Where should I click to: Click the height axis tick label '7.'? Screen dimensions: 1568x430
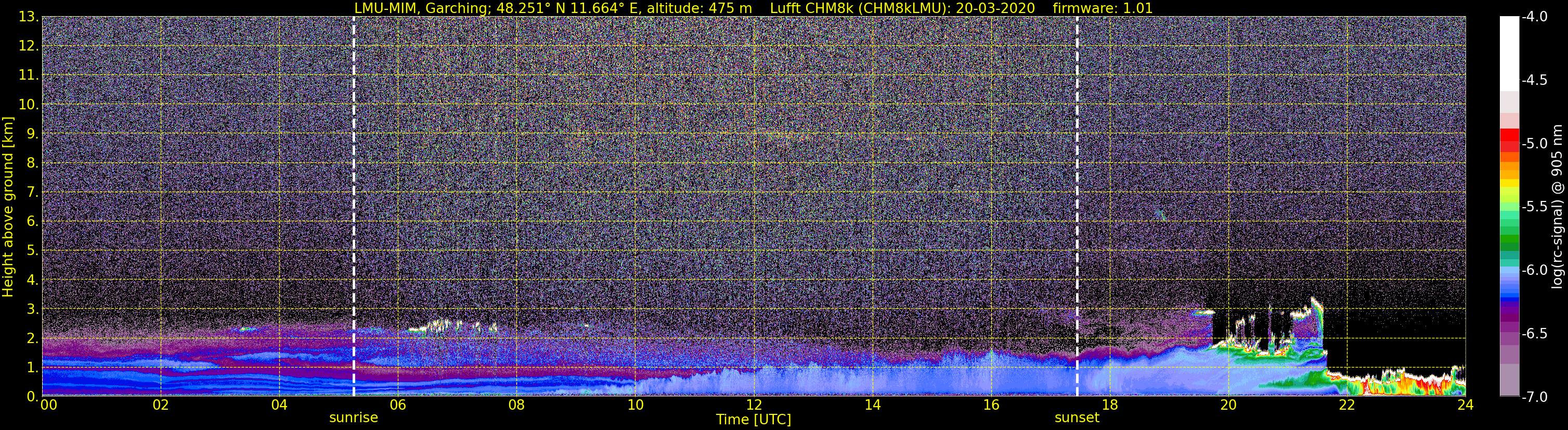pyautogui.click(x=33, y=193)
